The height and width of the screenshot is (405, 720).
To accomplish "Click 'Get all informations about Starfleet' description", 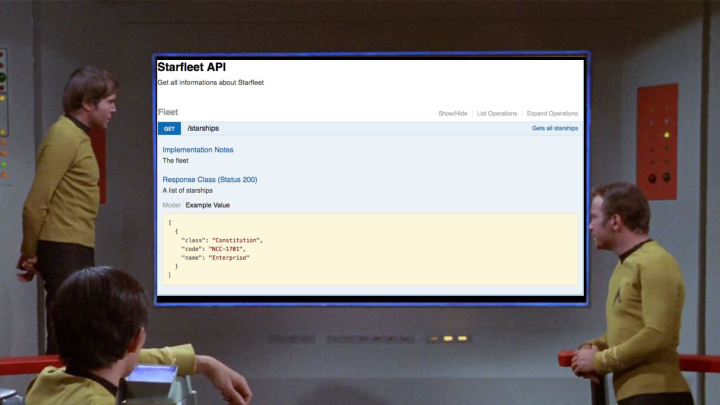I will (210, 82).
